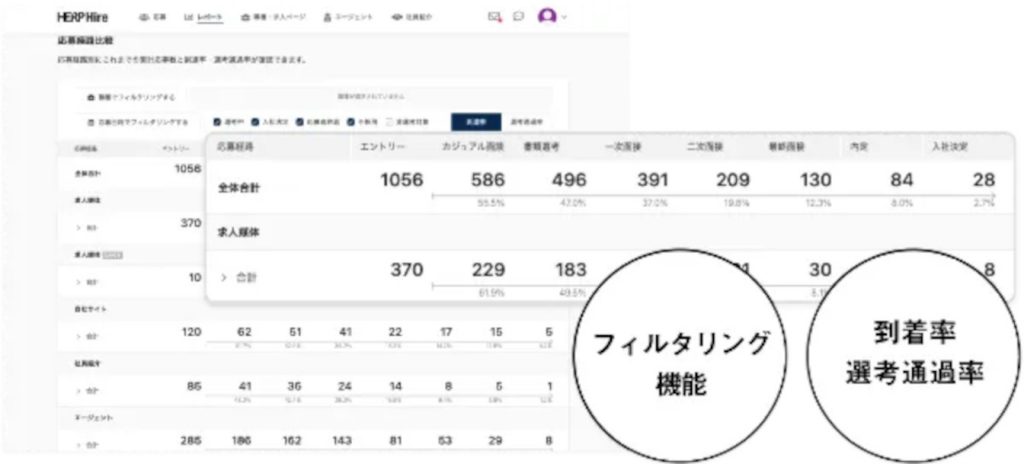Switch to the レポート tab
Viewport: 1024px width, 464px height.
[204, 18]
